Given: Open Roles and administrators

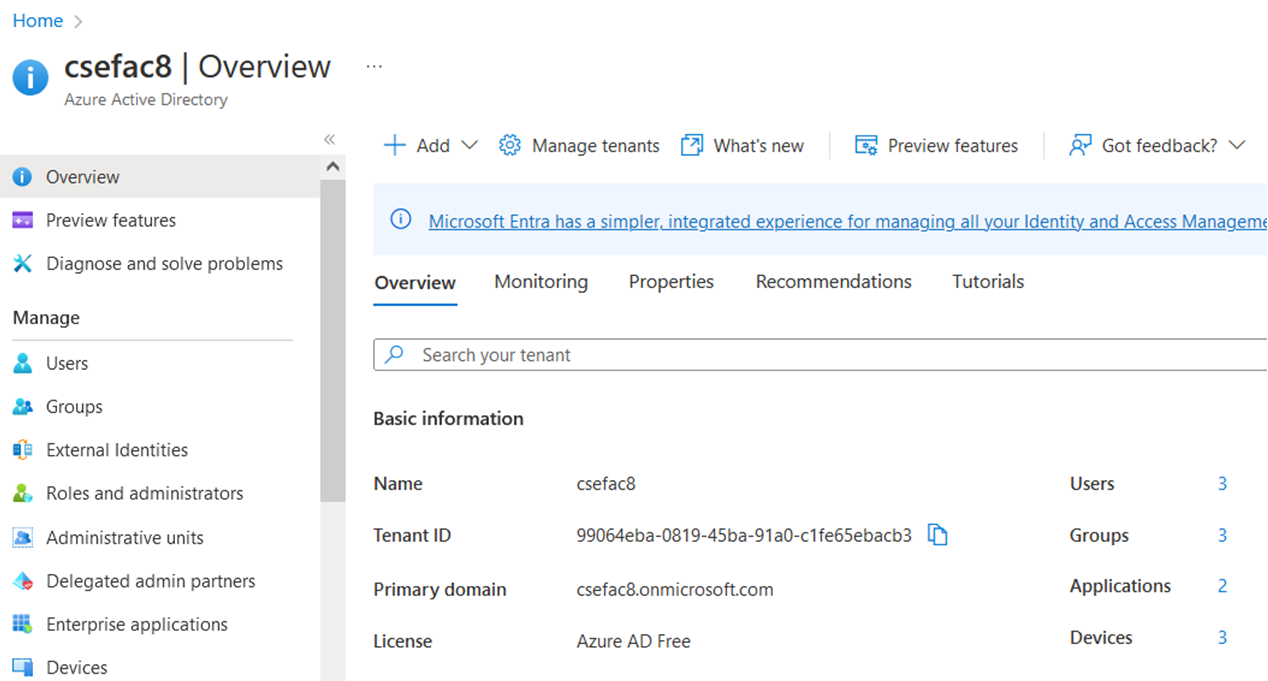Looking at the screenshot, I should pyautogui.click(x=144, y=493).
